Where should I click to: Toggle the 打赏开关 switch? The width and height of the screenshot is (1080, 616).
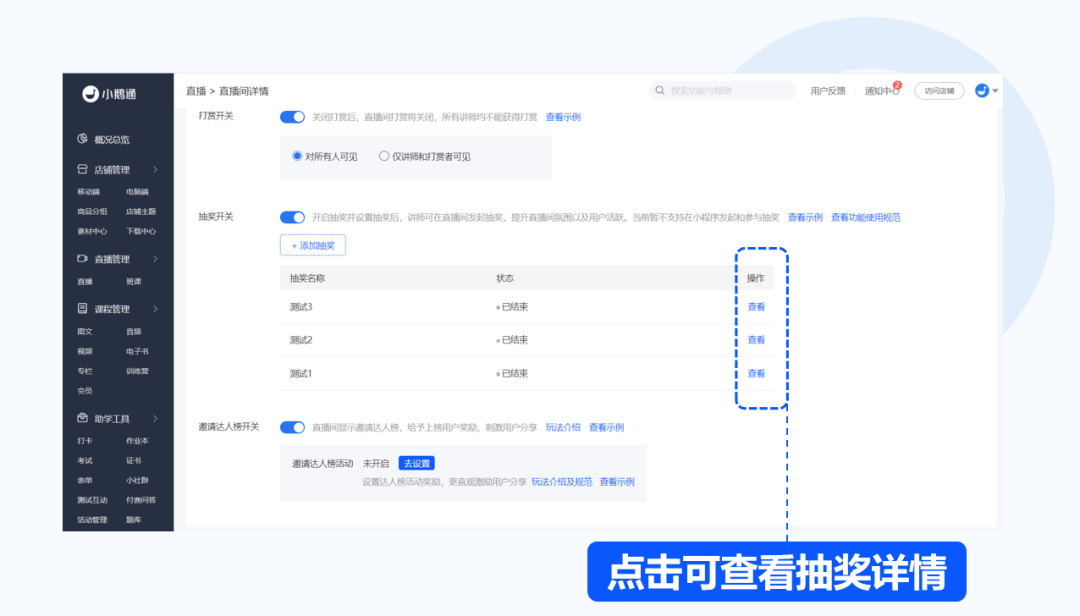[x=292, y=117]
